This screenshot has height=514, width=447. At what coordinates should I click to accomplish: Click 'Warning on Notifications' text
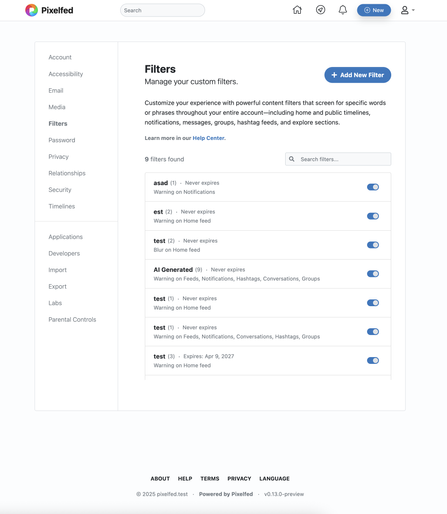[184, 192]
